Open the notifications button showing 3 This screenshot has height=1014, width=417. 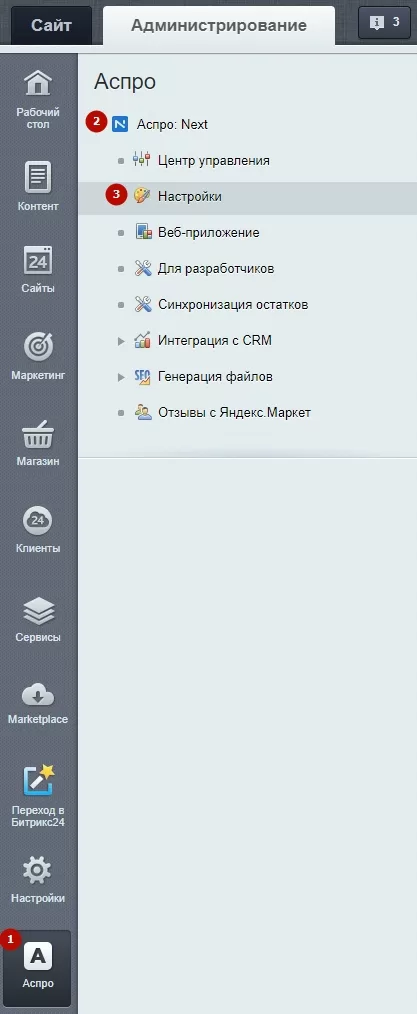coord(384,23)
